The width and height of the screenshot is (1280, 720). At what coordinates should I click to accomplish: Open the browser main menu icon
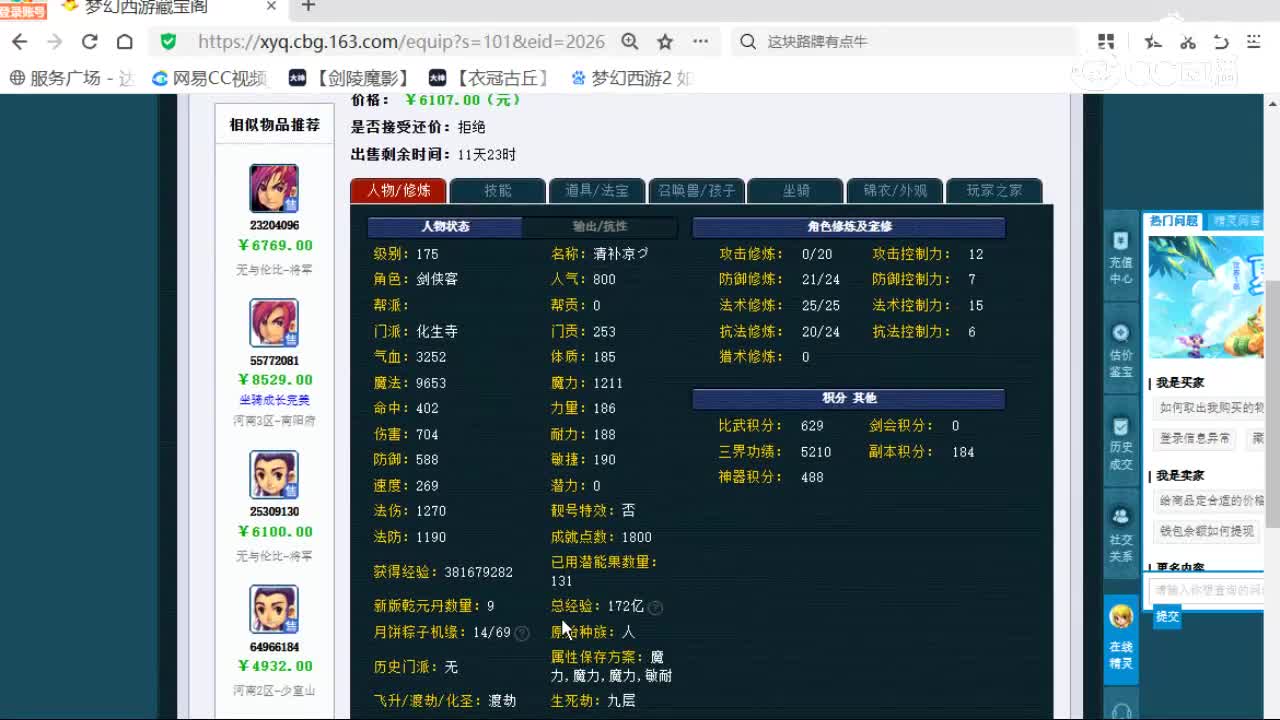pos(1254,42)
